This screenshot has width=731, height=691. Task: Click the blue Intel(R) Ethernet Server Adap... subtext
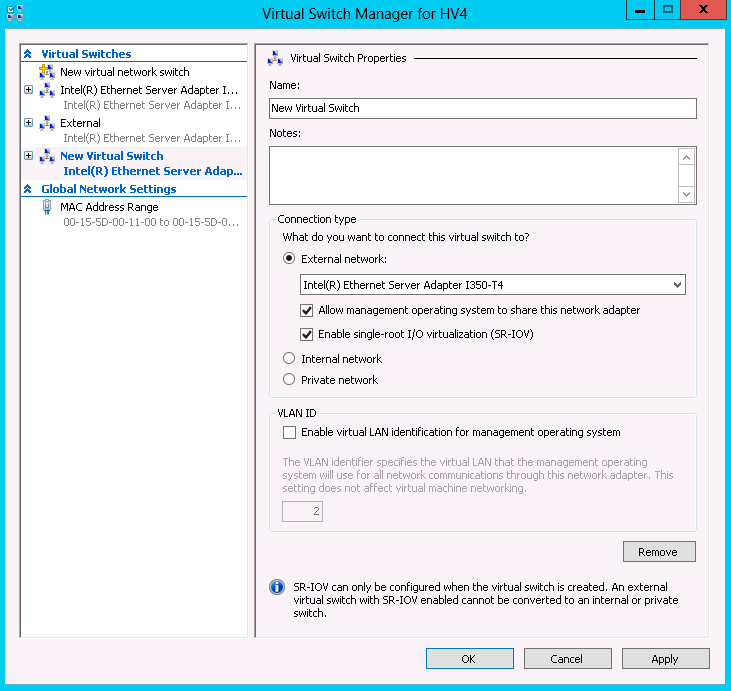point(153,171)
